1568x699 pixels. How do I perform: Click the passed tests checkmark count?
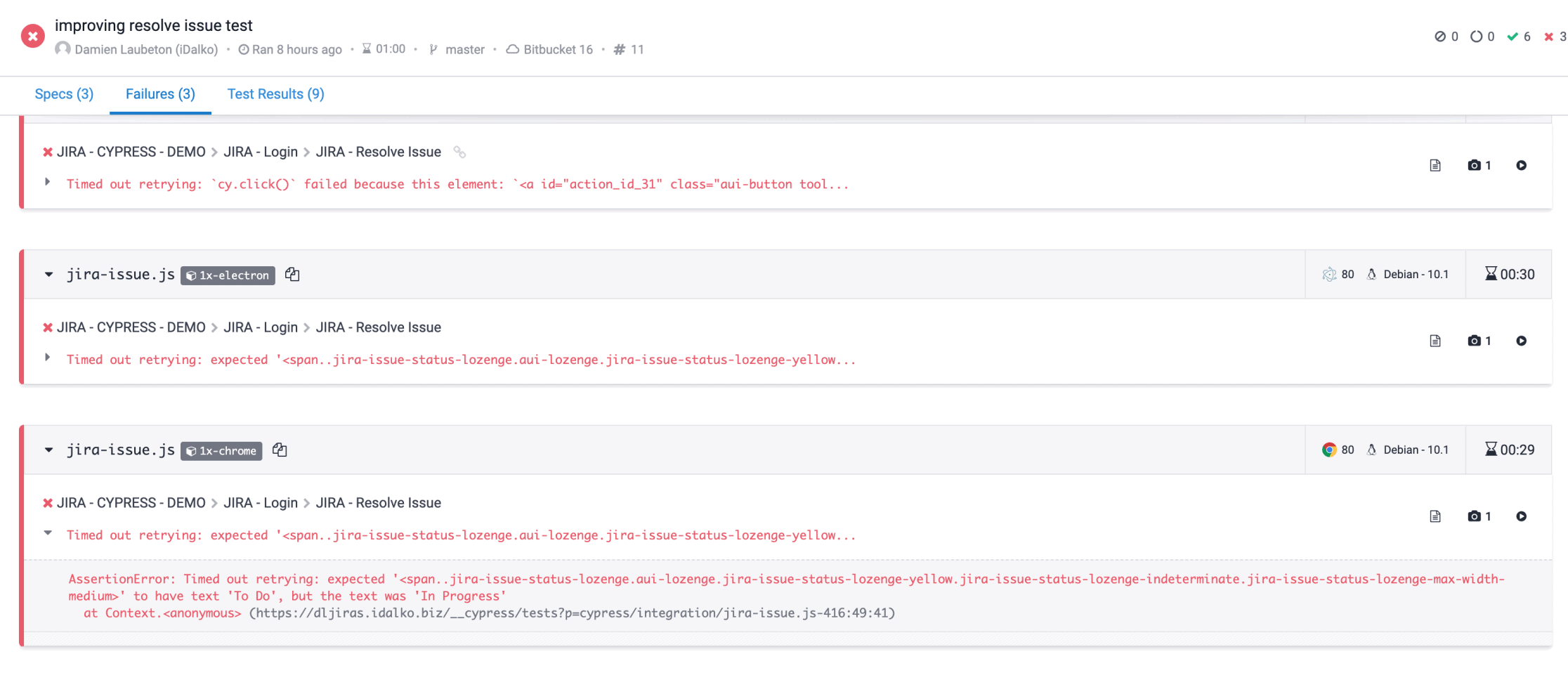point(1519,37)
